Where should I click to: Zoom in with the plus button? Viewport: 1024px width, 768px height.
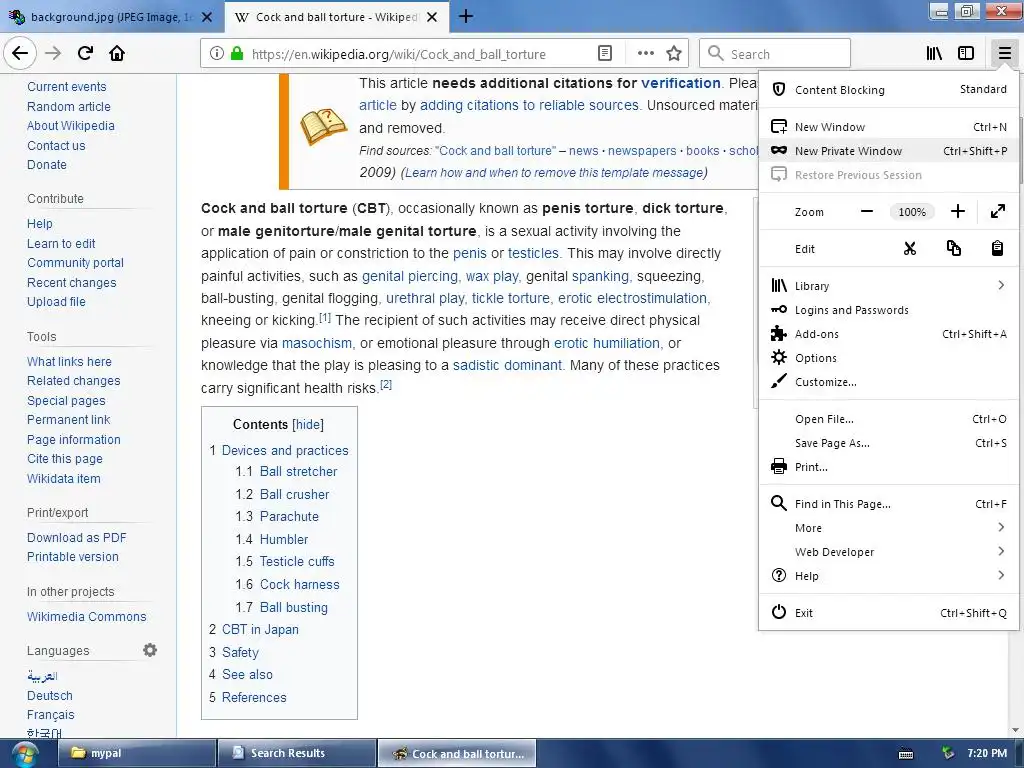click(957, 212)
